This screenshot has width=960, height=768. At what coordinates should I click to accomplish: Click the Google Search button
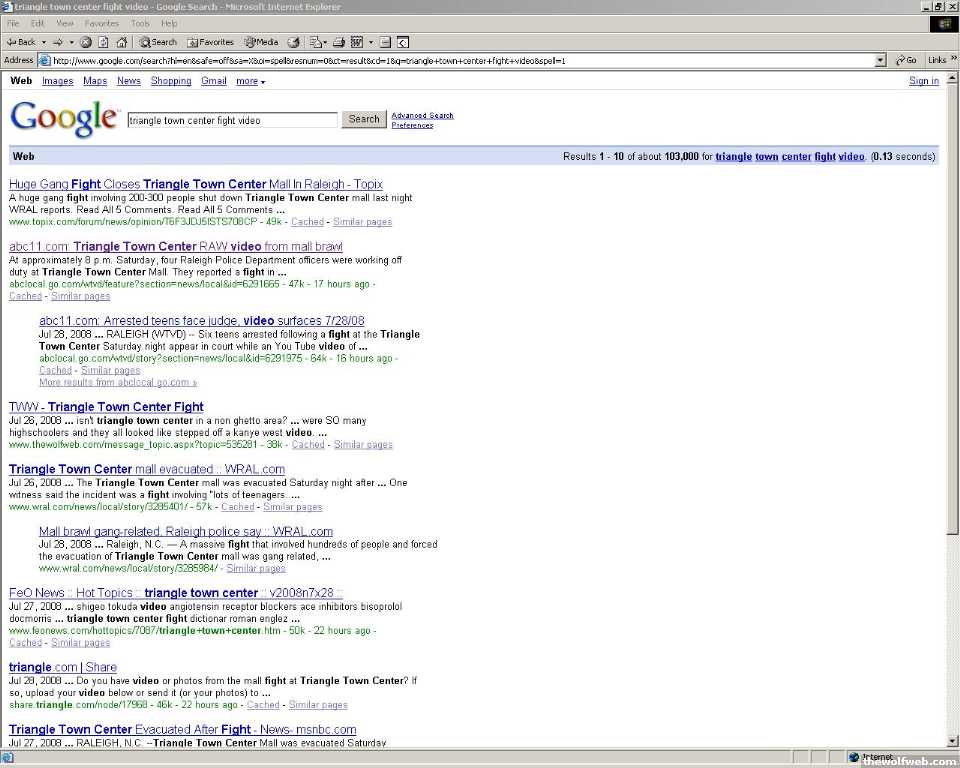click(x=364, y=119)
